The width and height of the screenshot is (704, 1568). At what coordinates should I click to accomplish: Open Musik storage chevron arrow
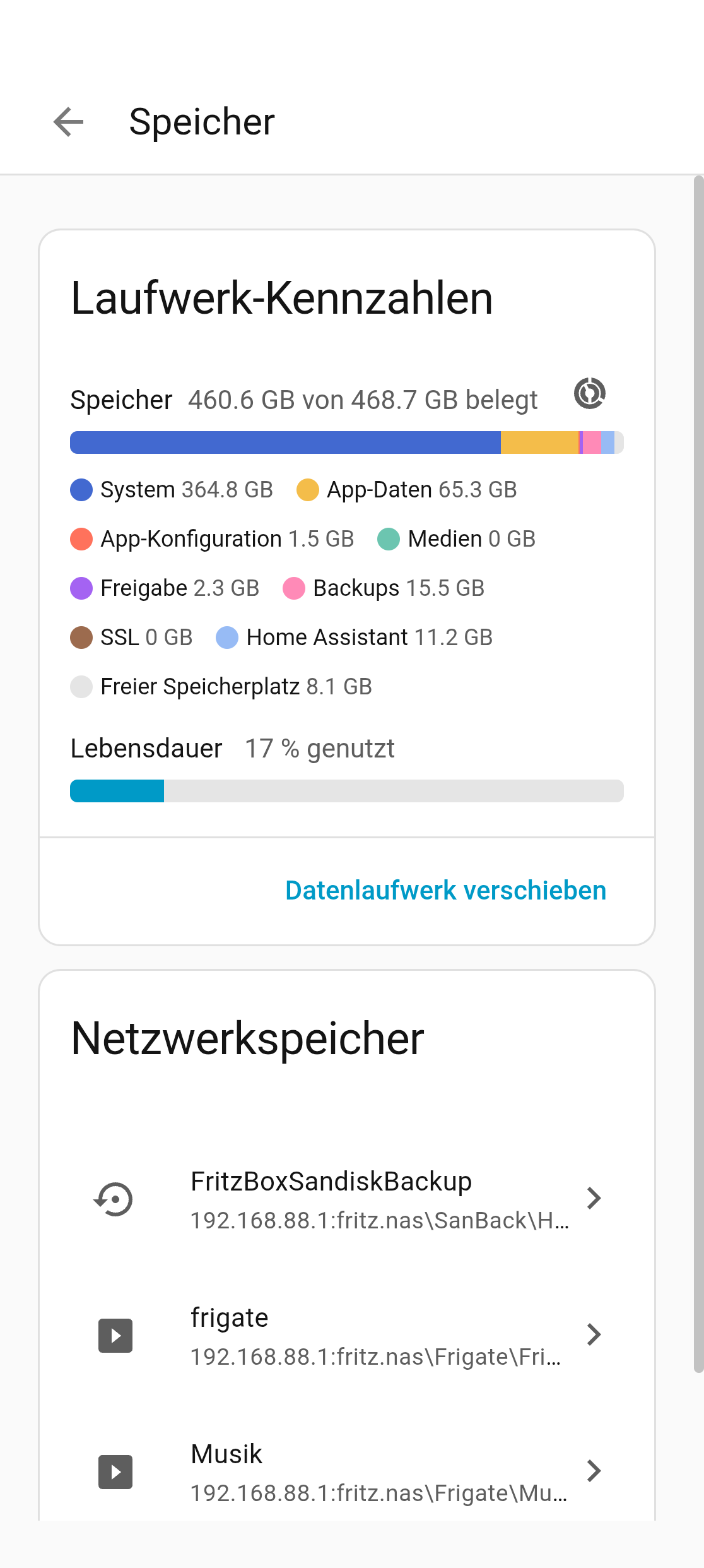[594, 1471]
